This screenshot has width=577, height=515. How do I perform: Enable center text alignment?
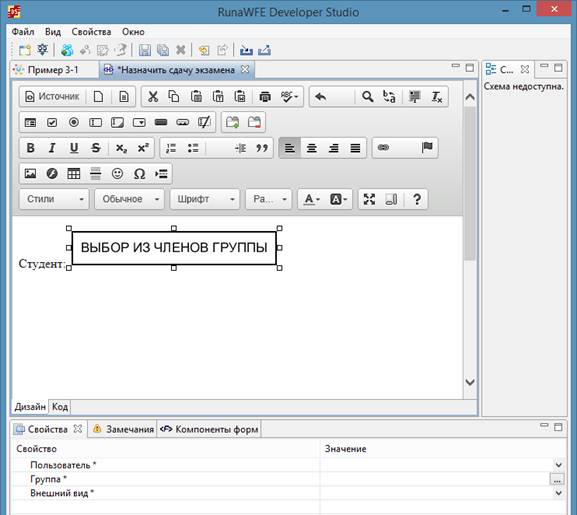click(312, 148)
